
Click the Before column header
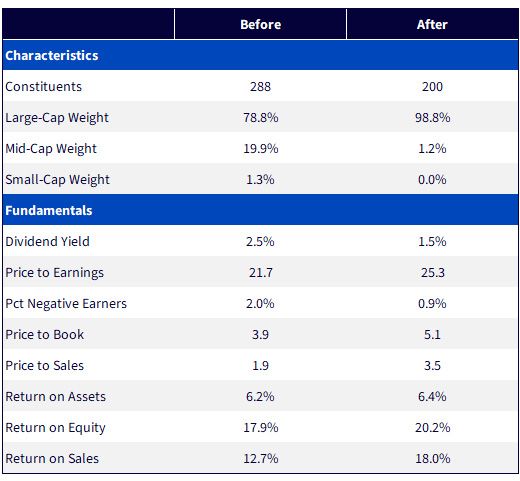pos(260,24)
